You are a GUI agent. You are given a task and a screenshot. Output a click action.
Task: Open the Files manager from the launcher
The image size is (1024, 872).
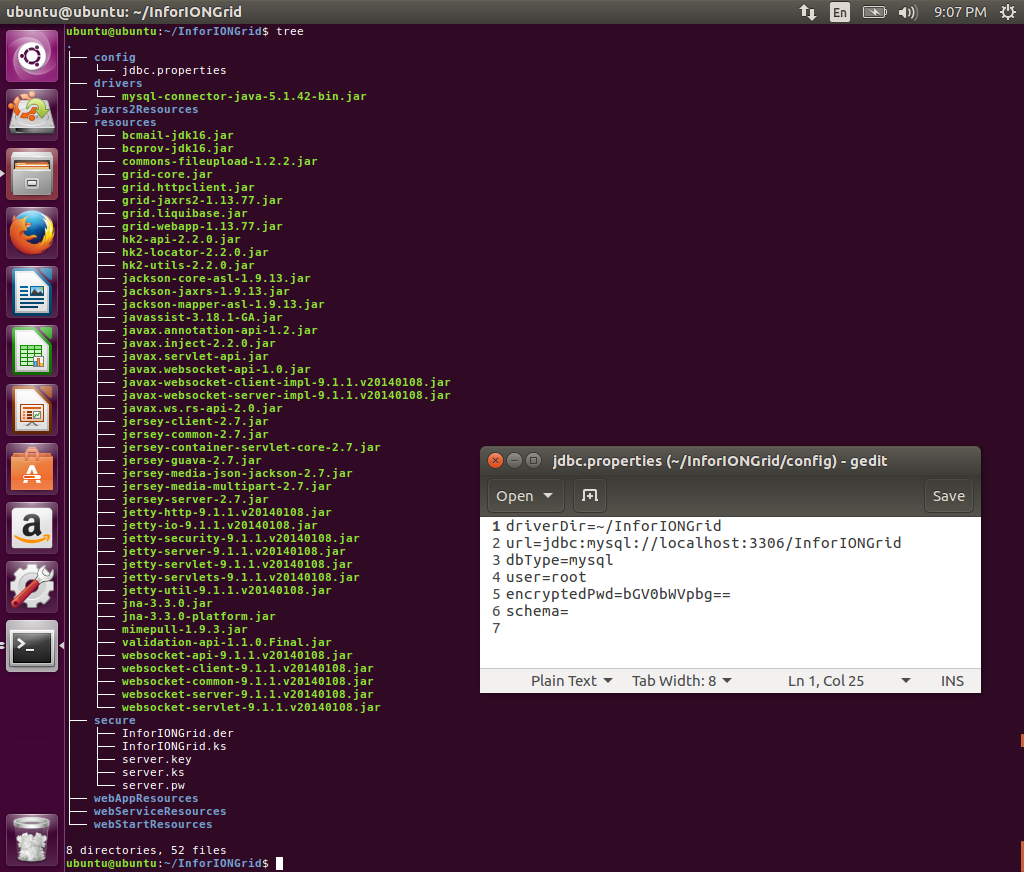[x=33, y=175]
